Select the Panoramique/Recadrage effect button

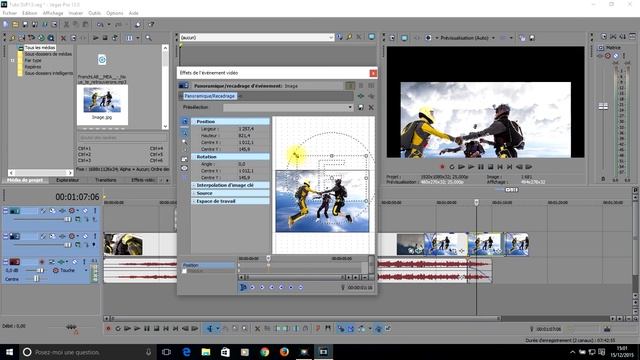[x=209, y=96]
